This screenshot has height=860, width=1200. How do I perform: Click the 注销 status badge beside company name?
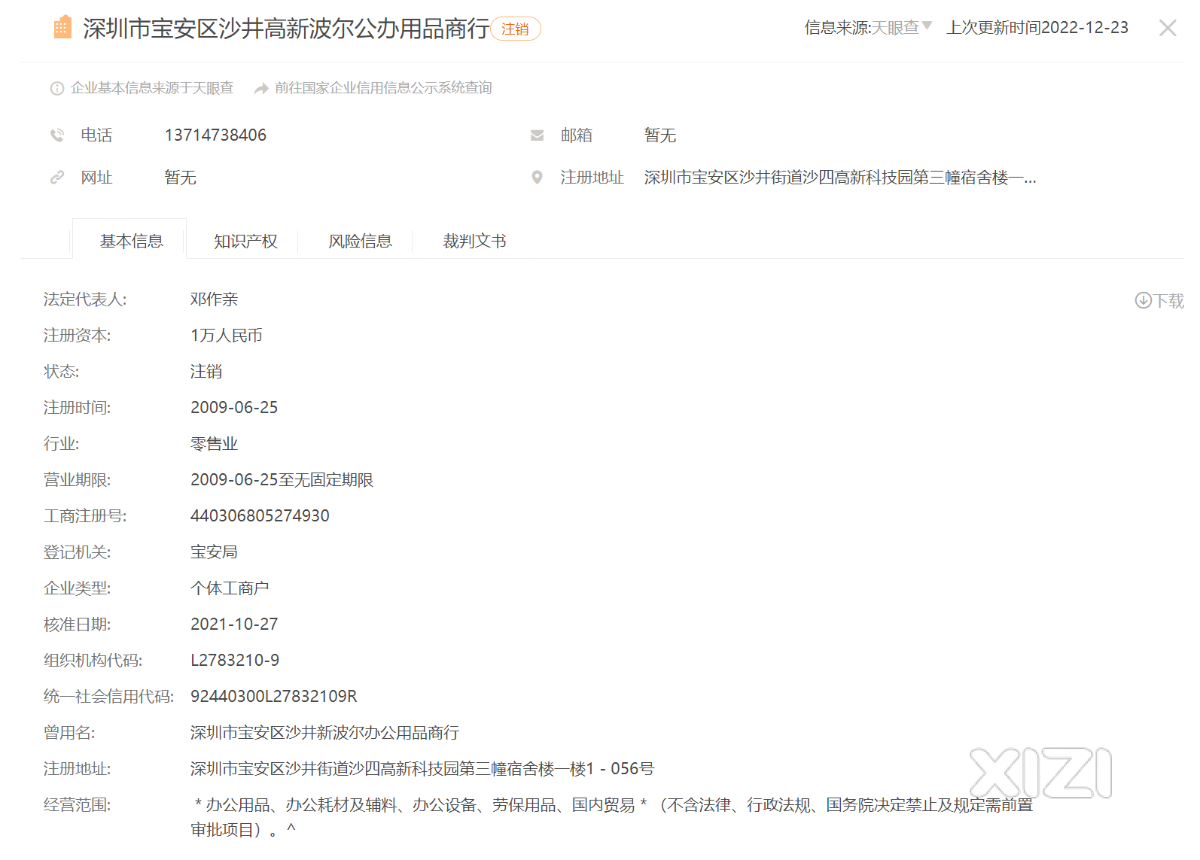516,29
